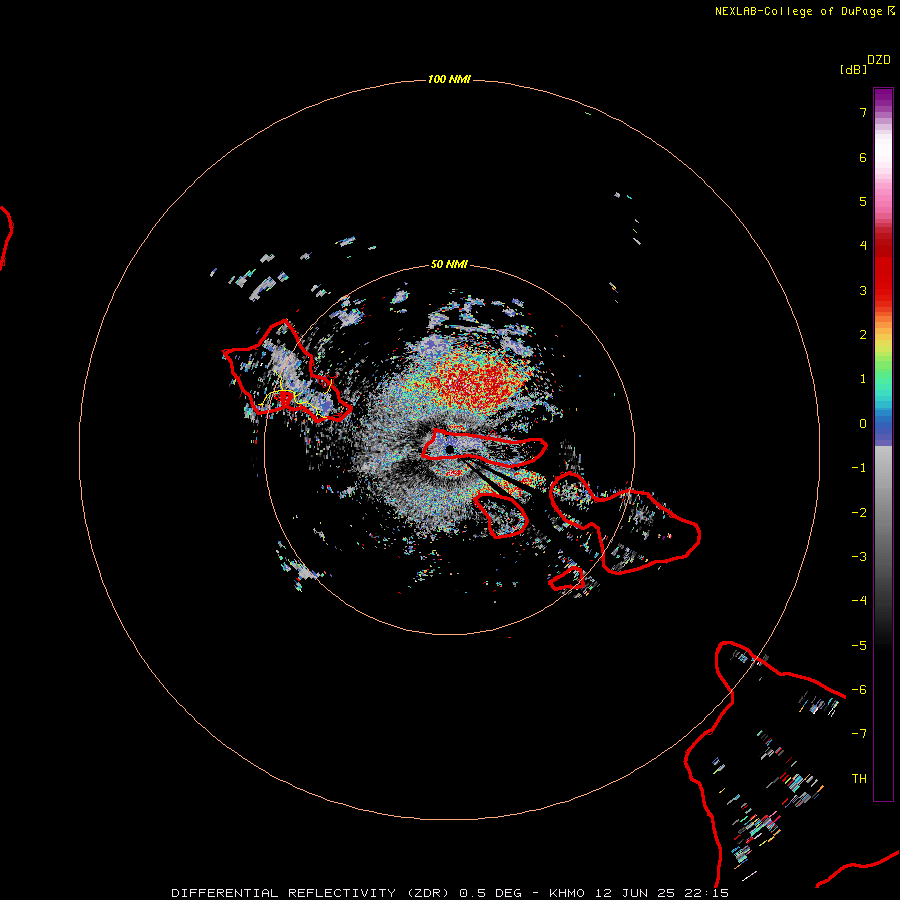Click the -7 value on color scale

pyautogui.click(x=859, y=734)
